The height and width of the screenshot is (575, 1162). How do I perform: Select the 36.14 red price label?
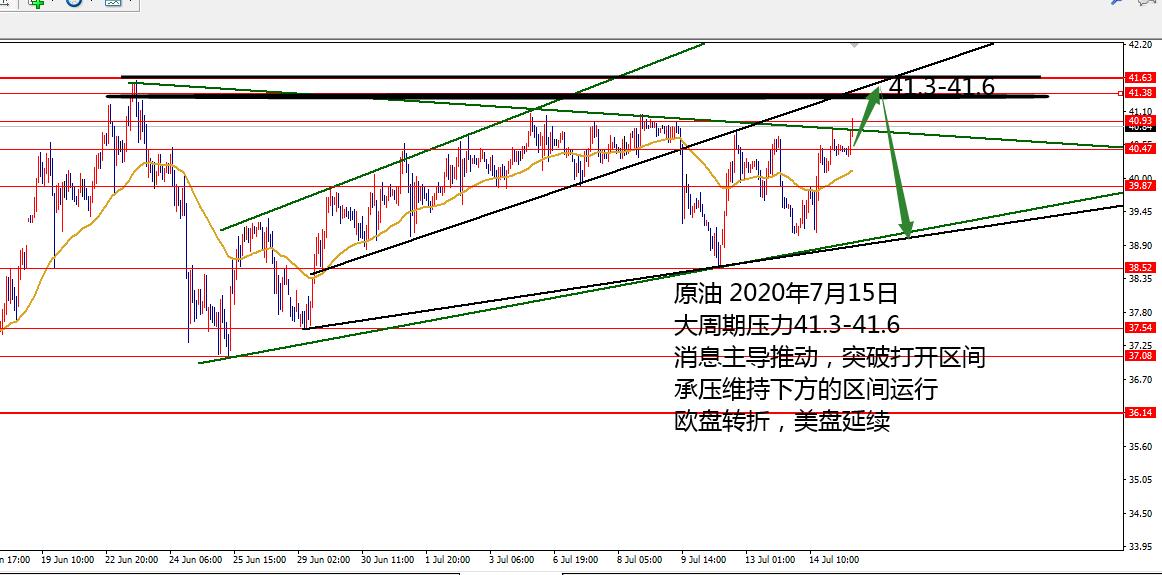click(x=1139, y=413)
